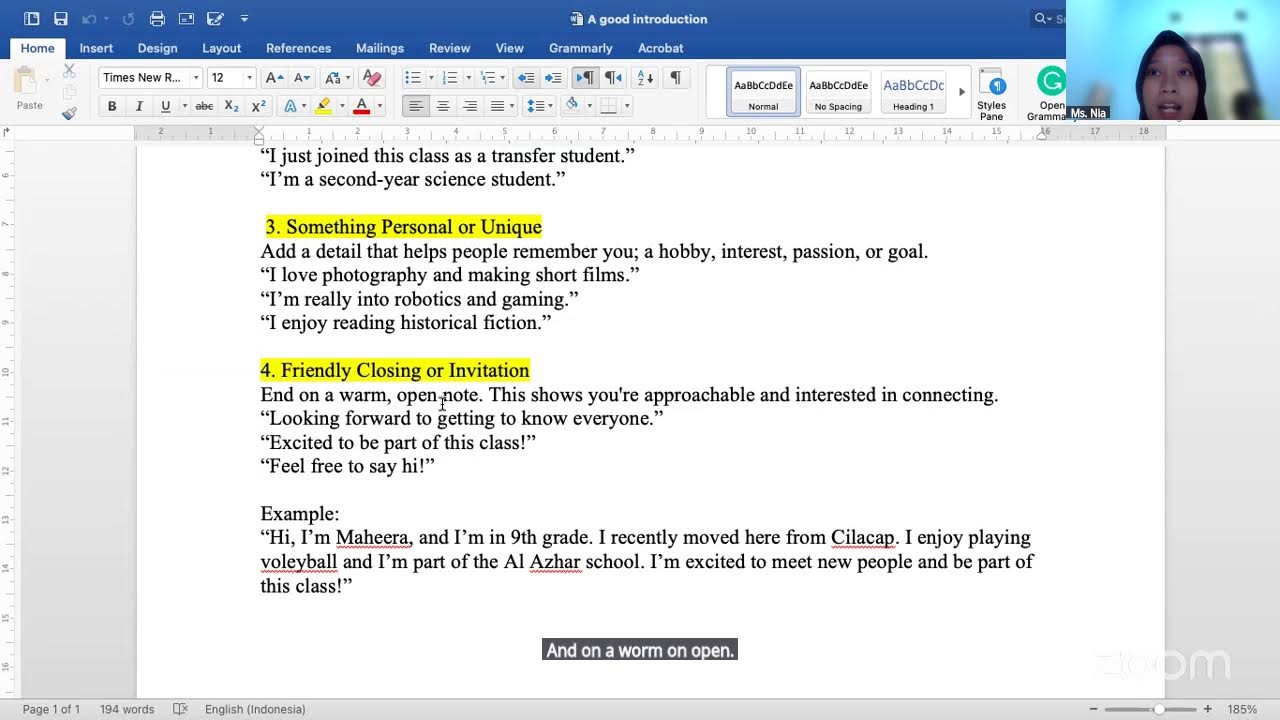The image size is (1280, 720).
Task: Open Grammarly from the ribbon
Action: click(x=1051, y=95)
